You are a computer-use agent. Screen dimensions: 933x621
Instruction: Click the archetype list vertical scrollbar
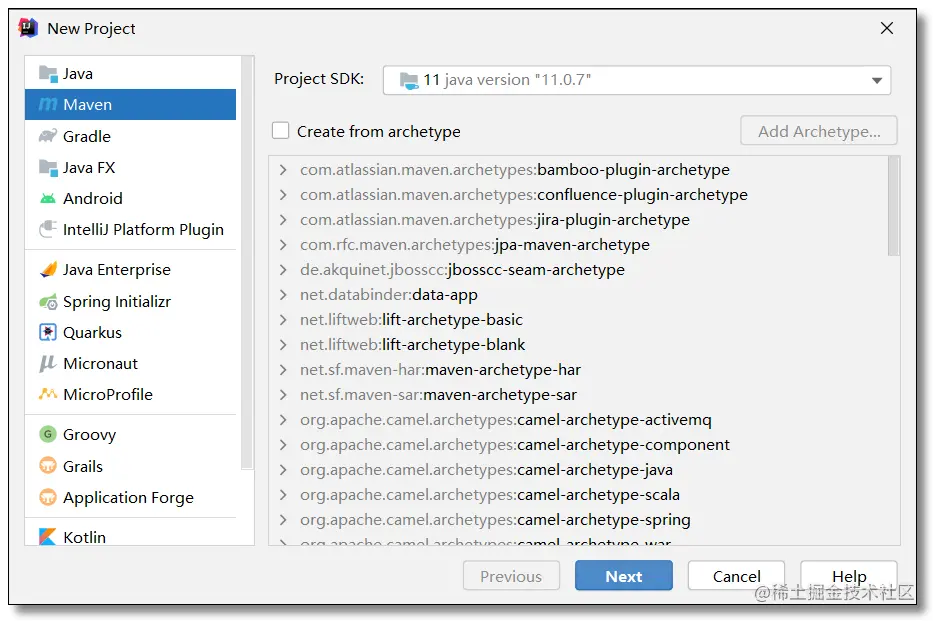tap(893, 208)
